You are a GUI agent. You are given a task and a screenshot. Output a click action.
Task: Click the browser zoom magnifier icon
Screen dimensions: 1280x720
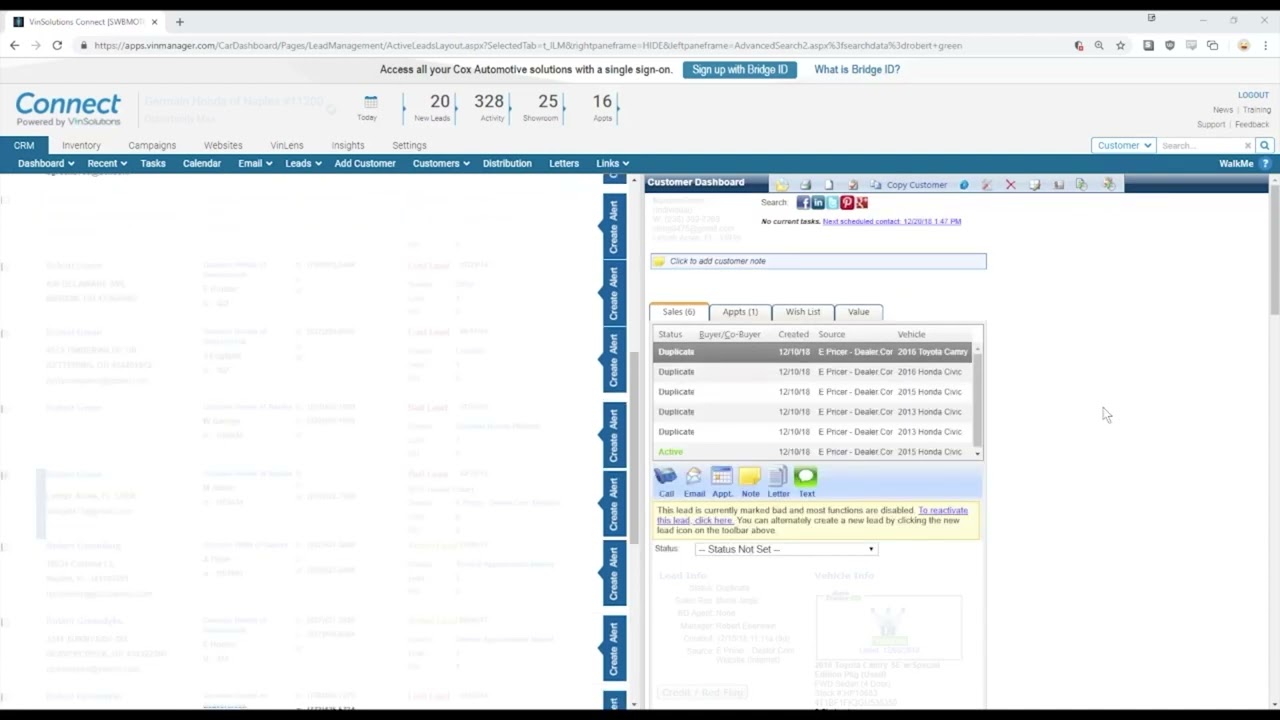[1099, 45]
